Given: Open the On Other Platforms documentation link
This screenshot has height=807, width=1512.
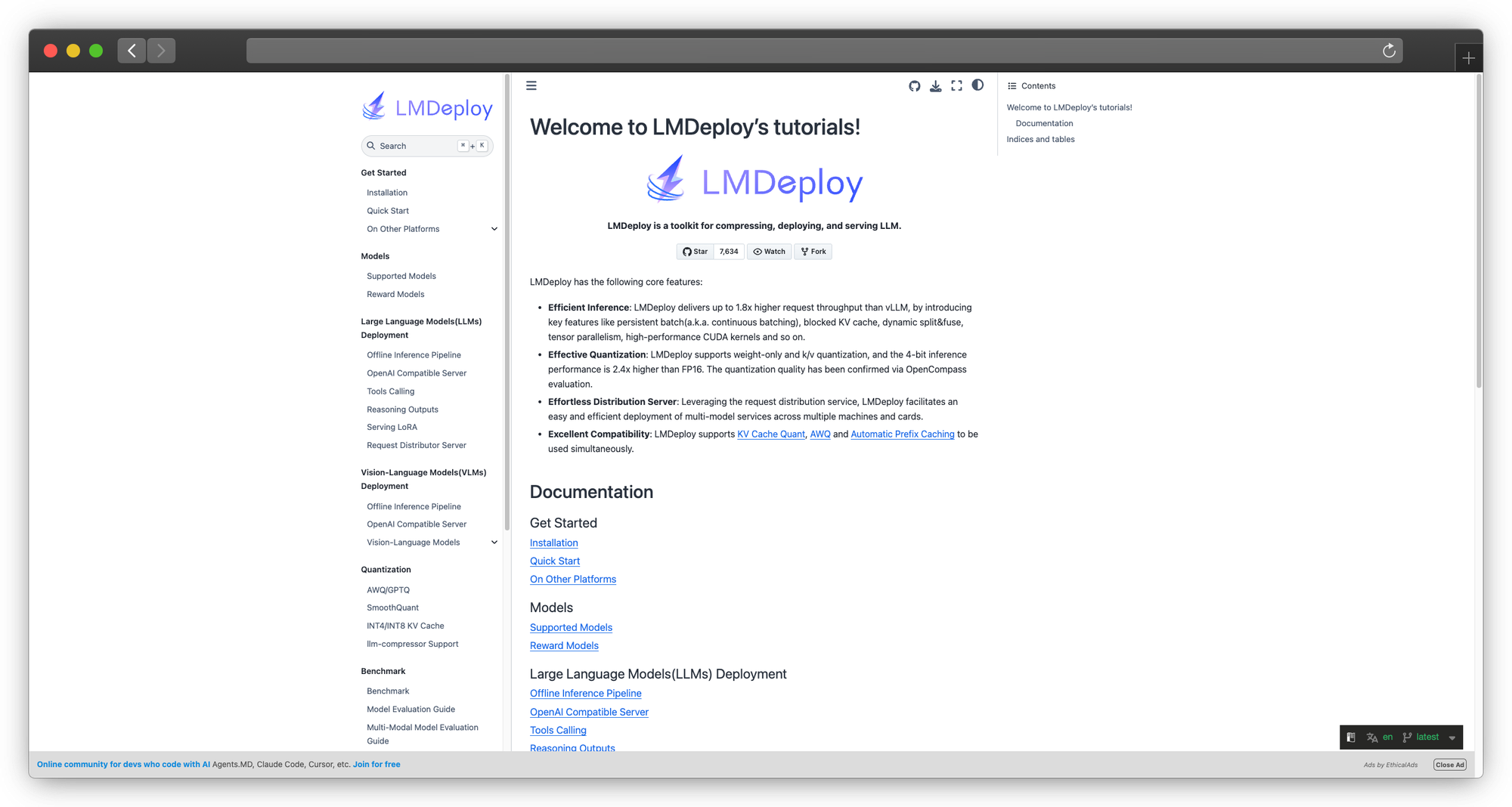Looking at the screenshot, I should (573, 579).
